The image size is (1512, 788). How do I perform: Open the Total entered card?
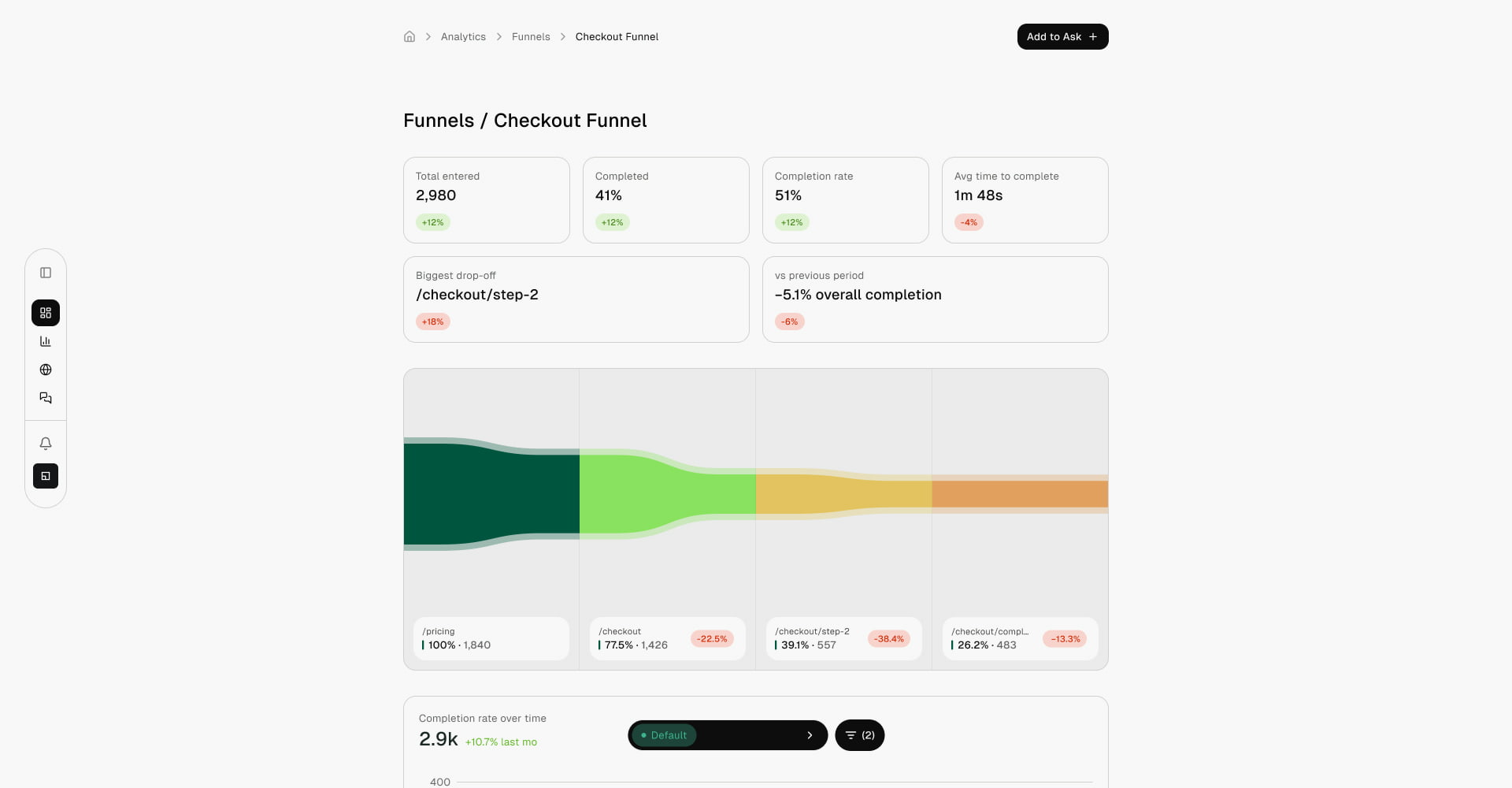click(x=487, y=200)
